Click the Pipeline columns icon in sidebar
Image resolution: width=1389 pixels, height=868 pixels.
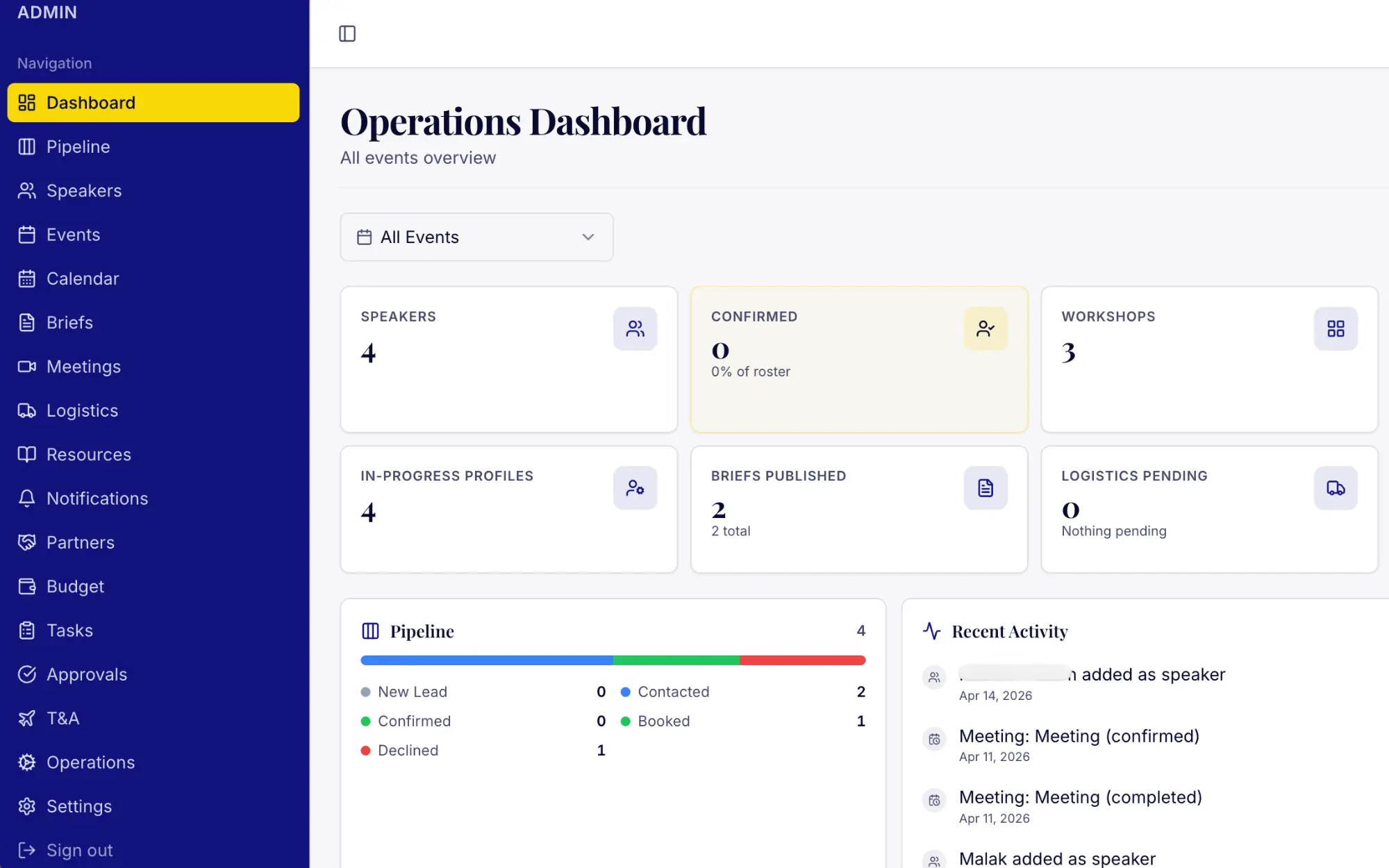point(26,147)
